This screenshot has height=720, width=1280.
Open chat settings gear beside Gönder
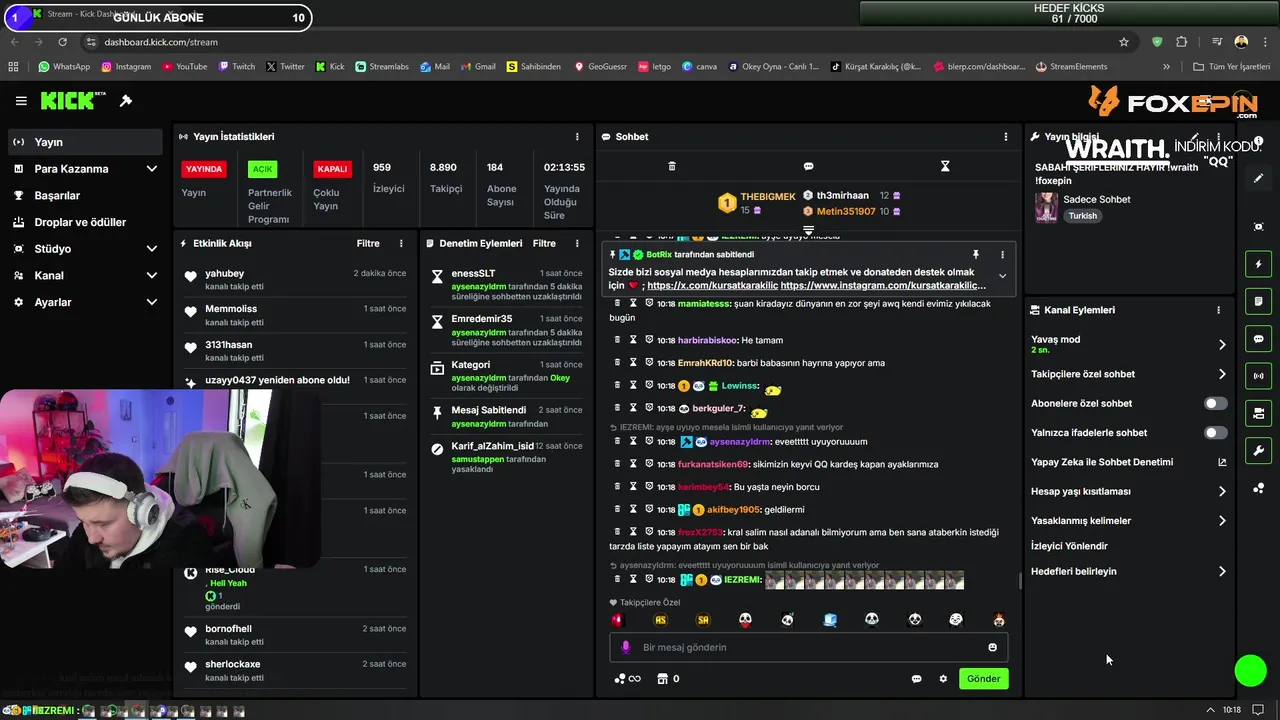pos(943,679)
